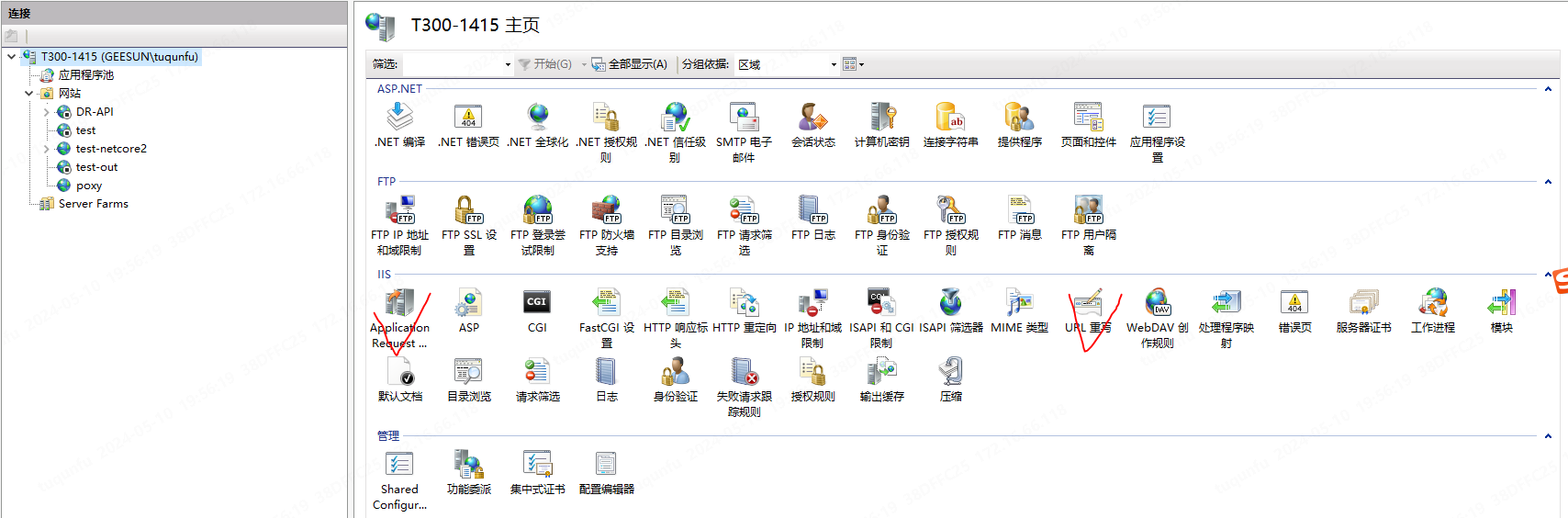Image resolution: width=1568 pixels, height=518 pixels.
Task: Select Server Farms in the tree
Action: tap(93, 204)
